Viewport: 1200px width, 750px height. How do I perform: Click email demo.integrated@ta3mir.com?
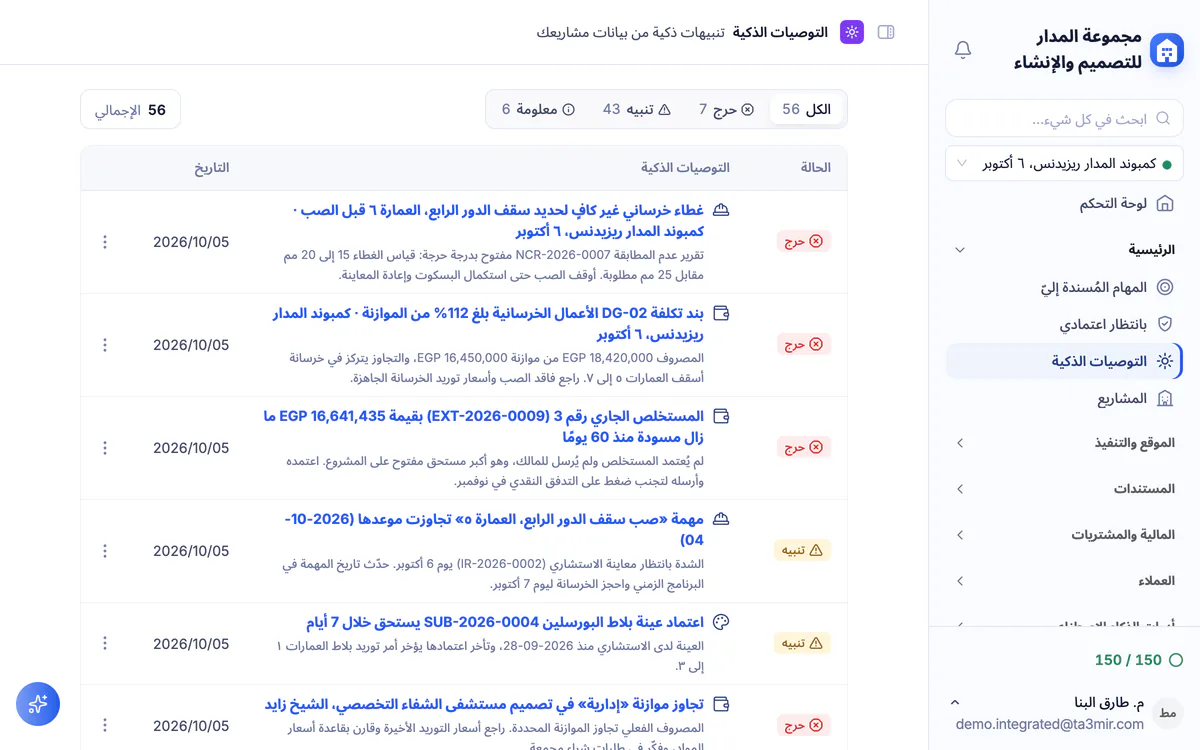click(x=1049, y=723)
